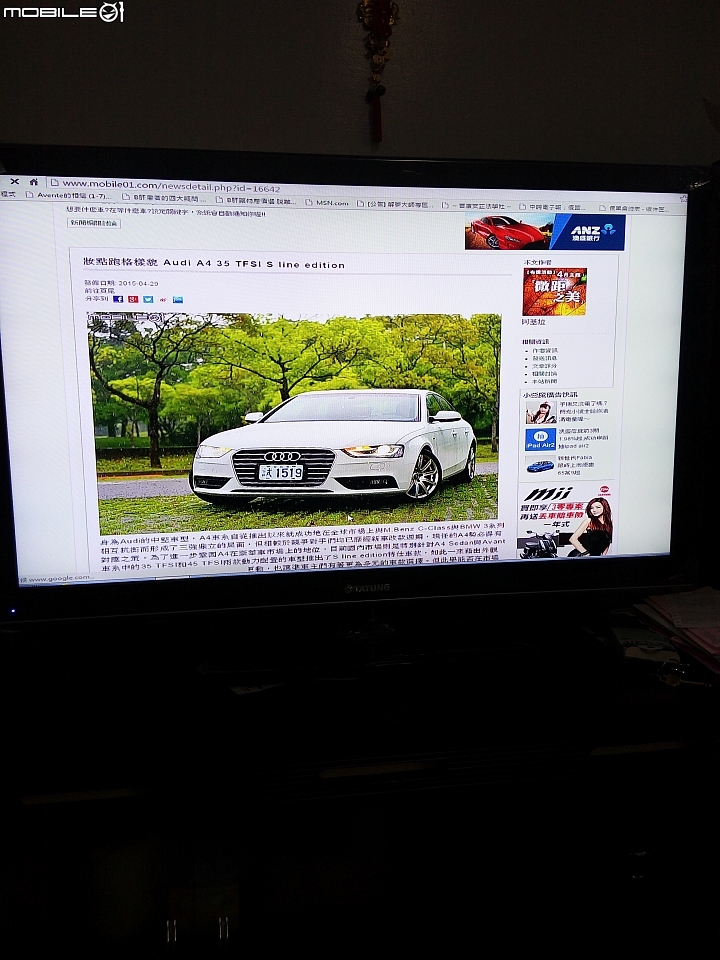This screenshot has width=720, height=960.
Task: Open the MSN.com bookmark
Action: point(327,203)
